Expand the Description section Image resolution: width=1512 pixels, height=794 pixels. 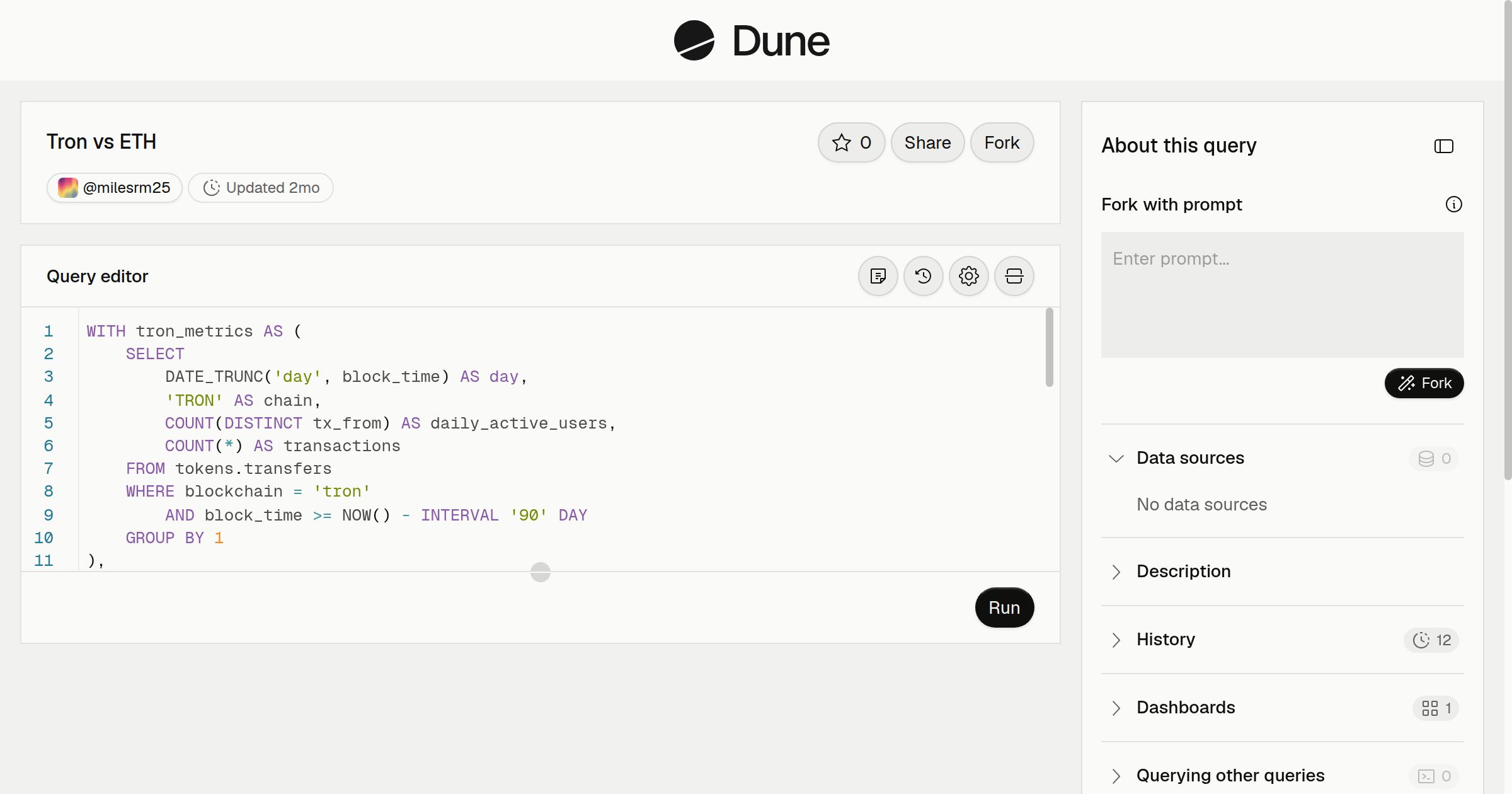(x=1116, y=572)
